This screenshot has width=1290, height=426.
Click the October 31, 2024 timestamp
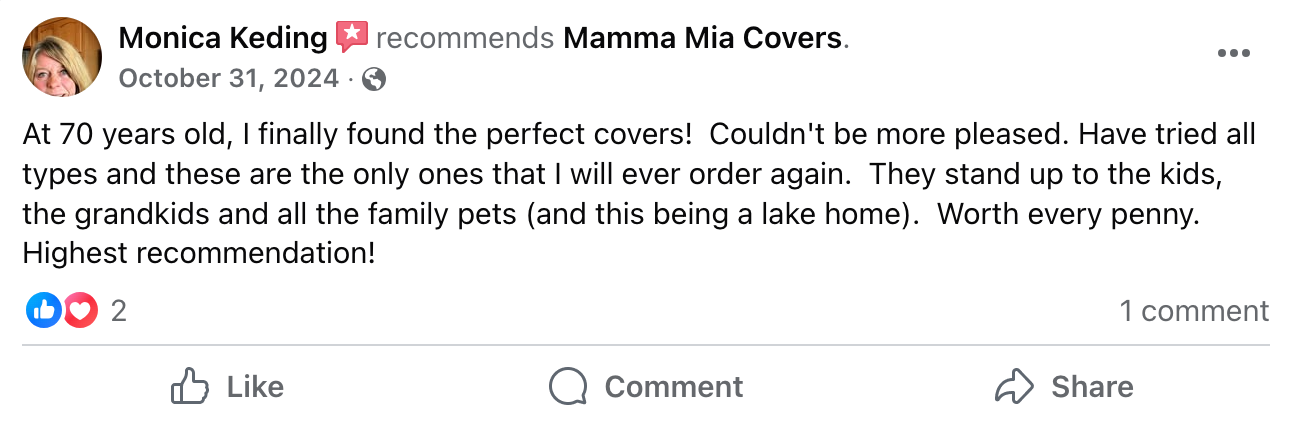pyautogui.click(x=228, y=78)
